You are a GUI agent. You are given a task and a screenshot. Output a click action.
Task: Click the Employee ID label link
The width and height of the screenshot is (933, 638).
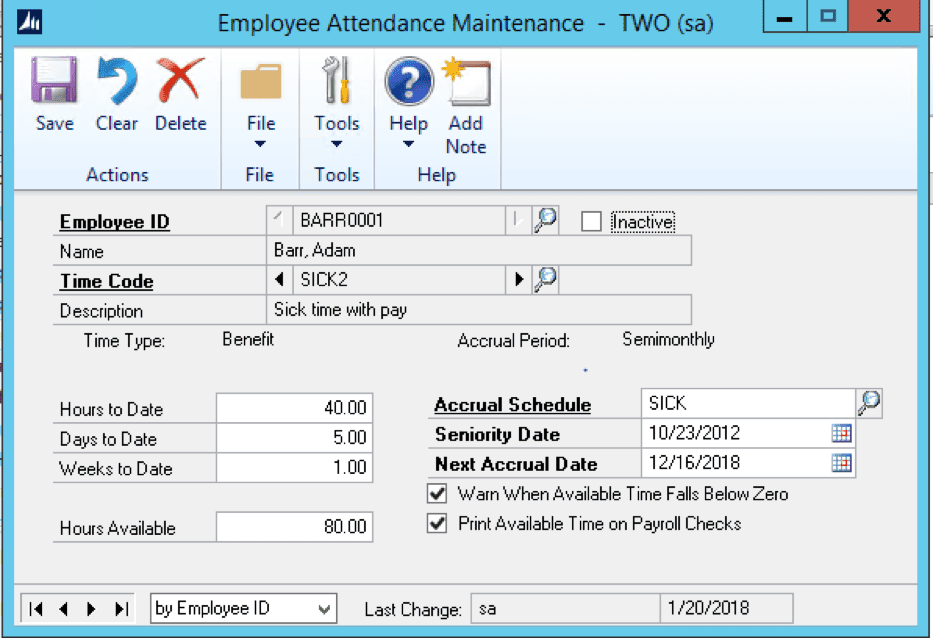(114, 221)
